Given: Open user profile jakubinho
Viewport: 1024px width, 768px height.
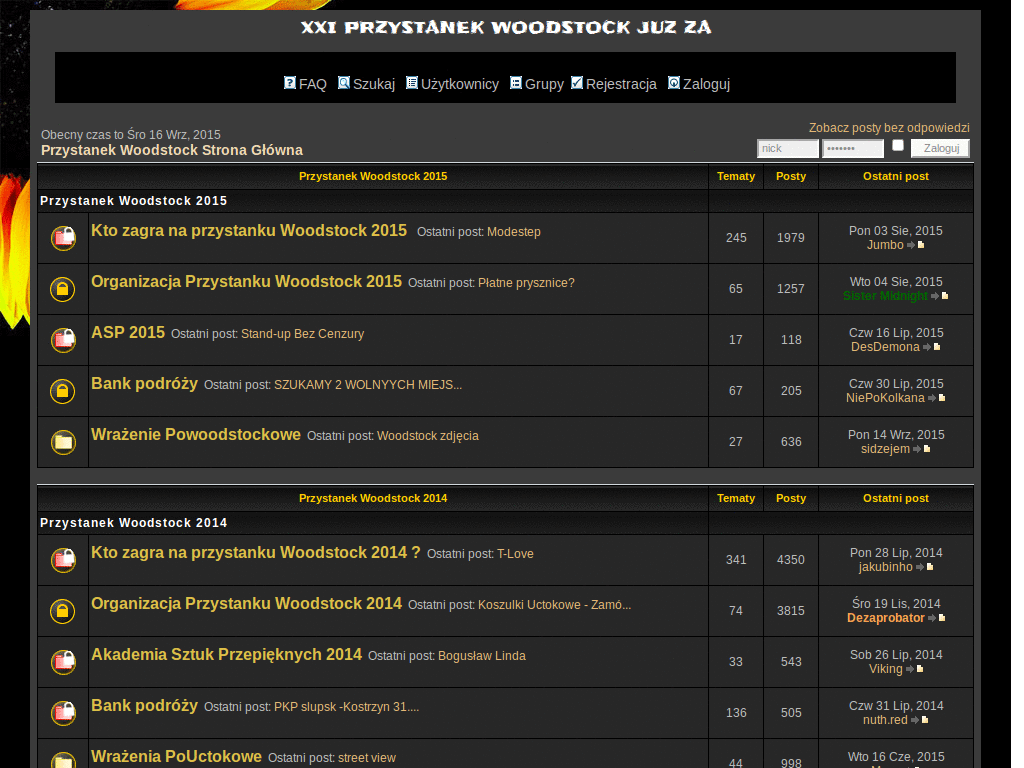Looking at the screenshot, I should (886, 567).
